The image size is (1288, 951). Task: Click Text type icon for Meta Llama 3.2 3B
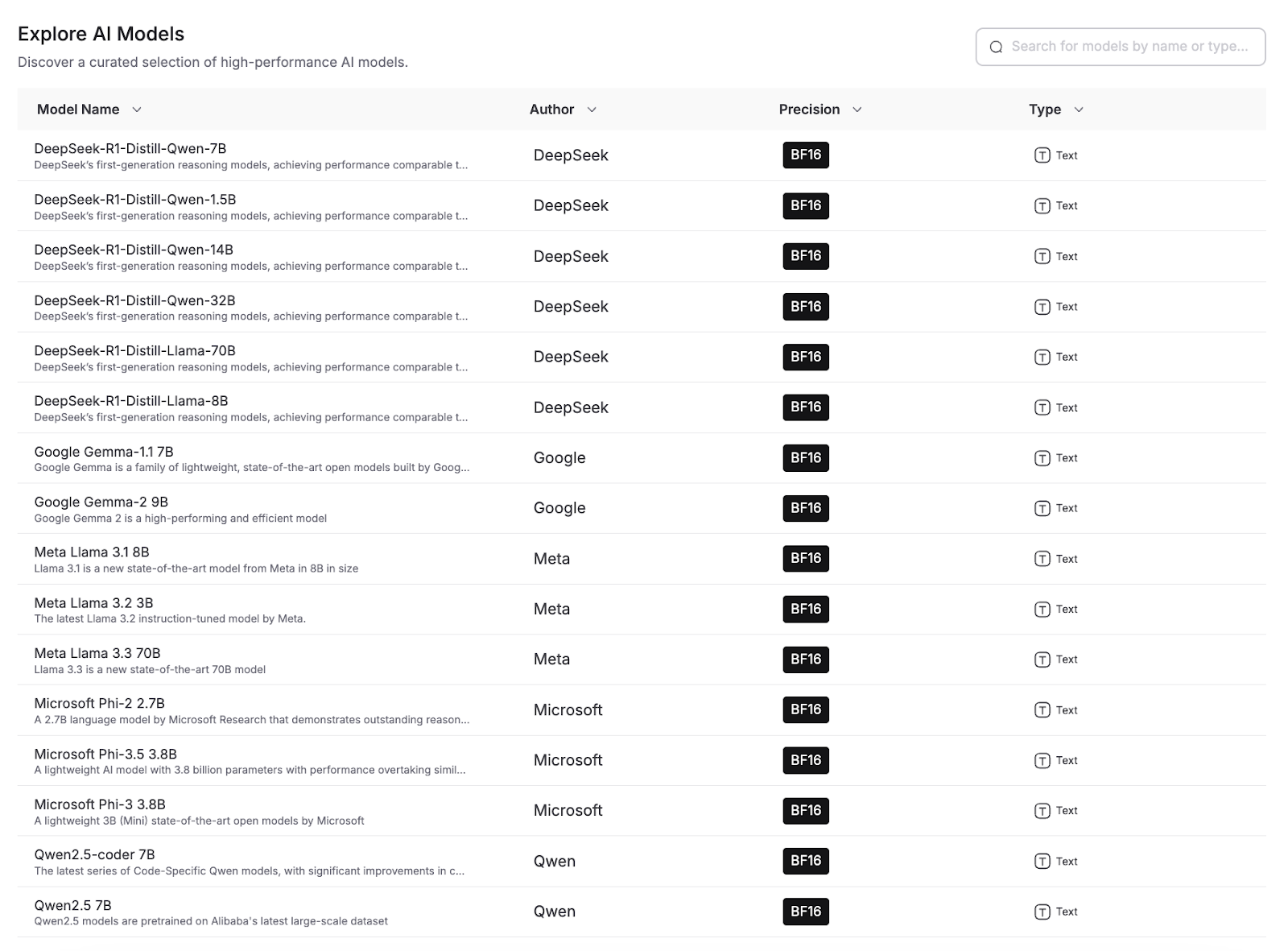pyautogui.click(x=1042, y=610)
